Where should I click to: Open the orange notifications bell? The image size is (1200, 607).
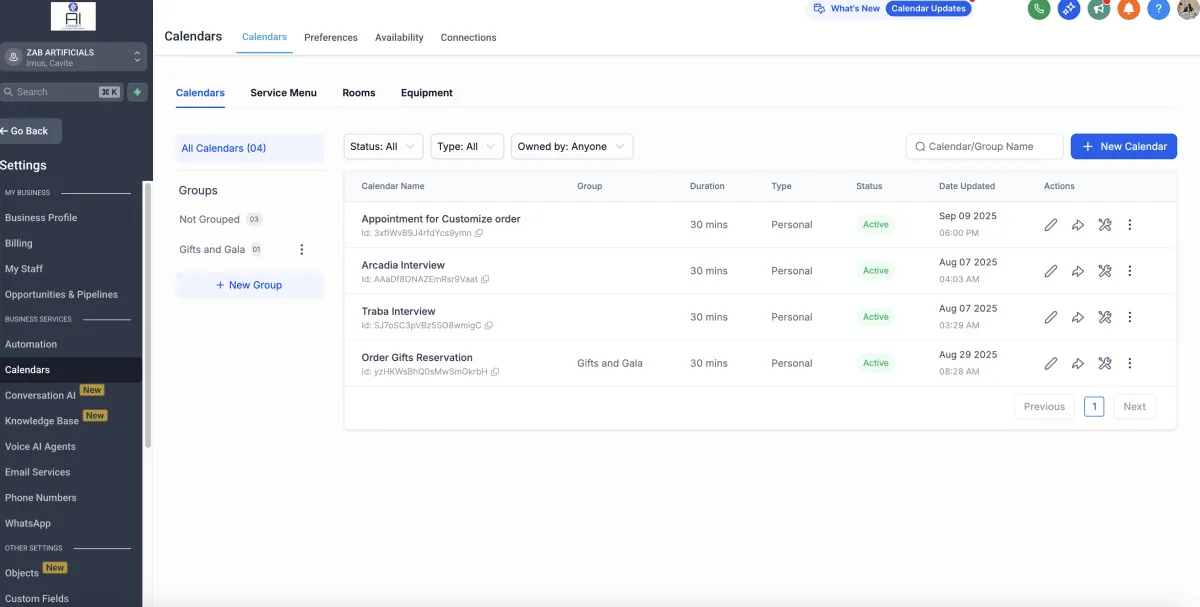tap(1129, 9)
